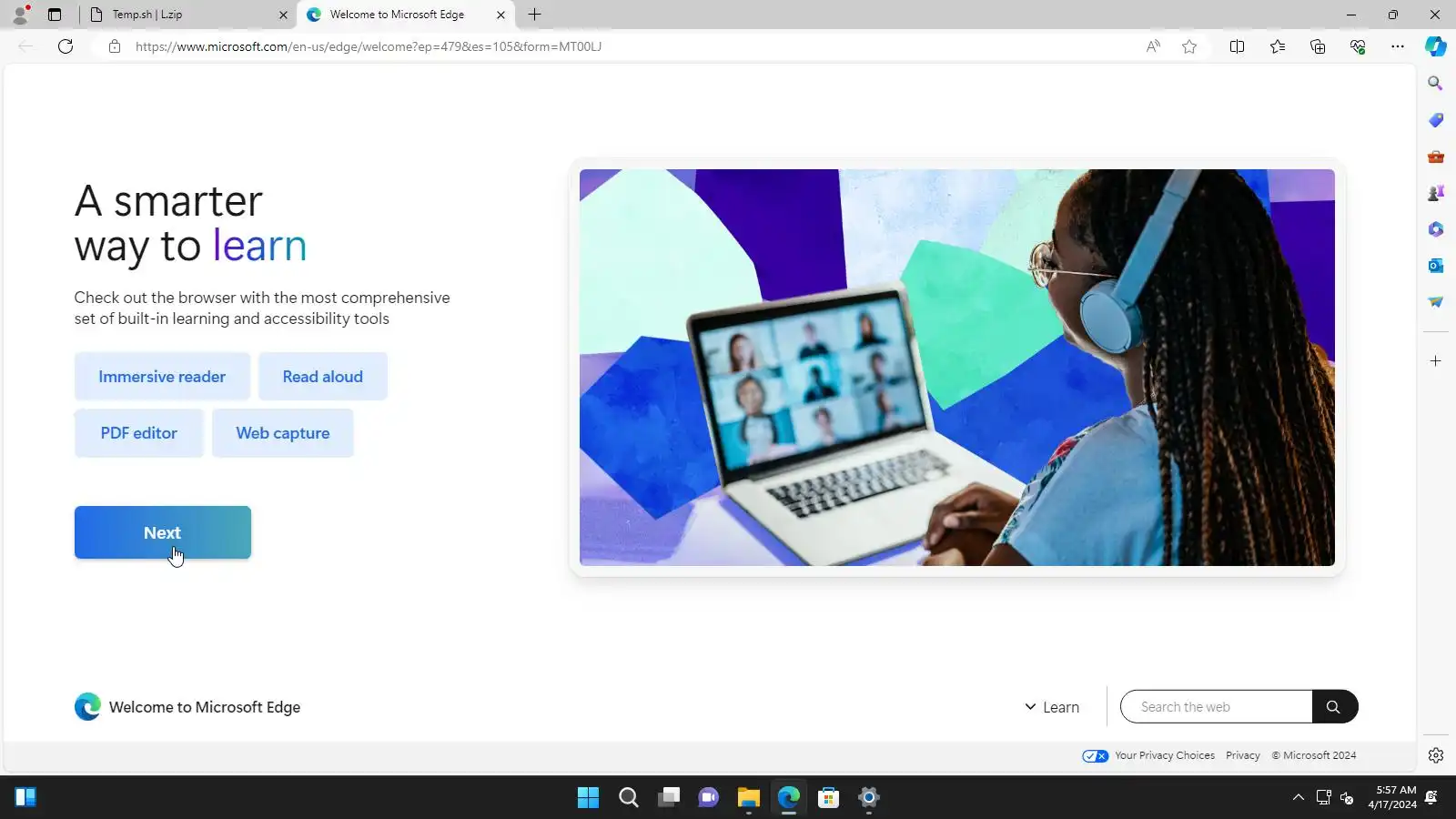Open the Windows Widgets panel
The width and height of the screenshot is (1456, 819).
point(25,798)
